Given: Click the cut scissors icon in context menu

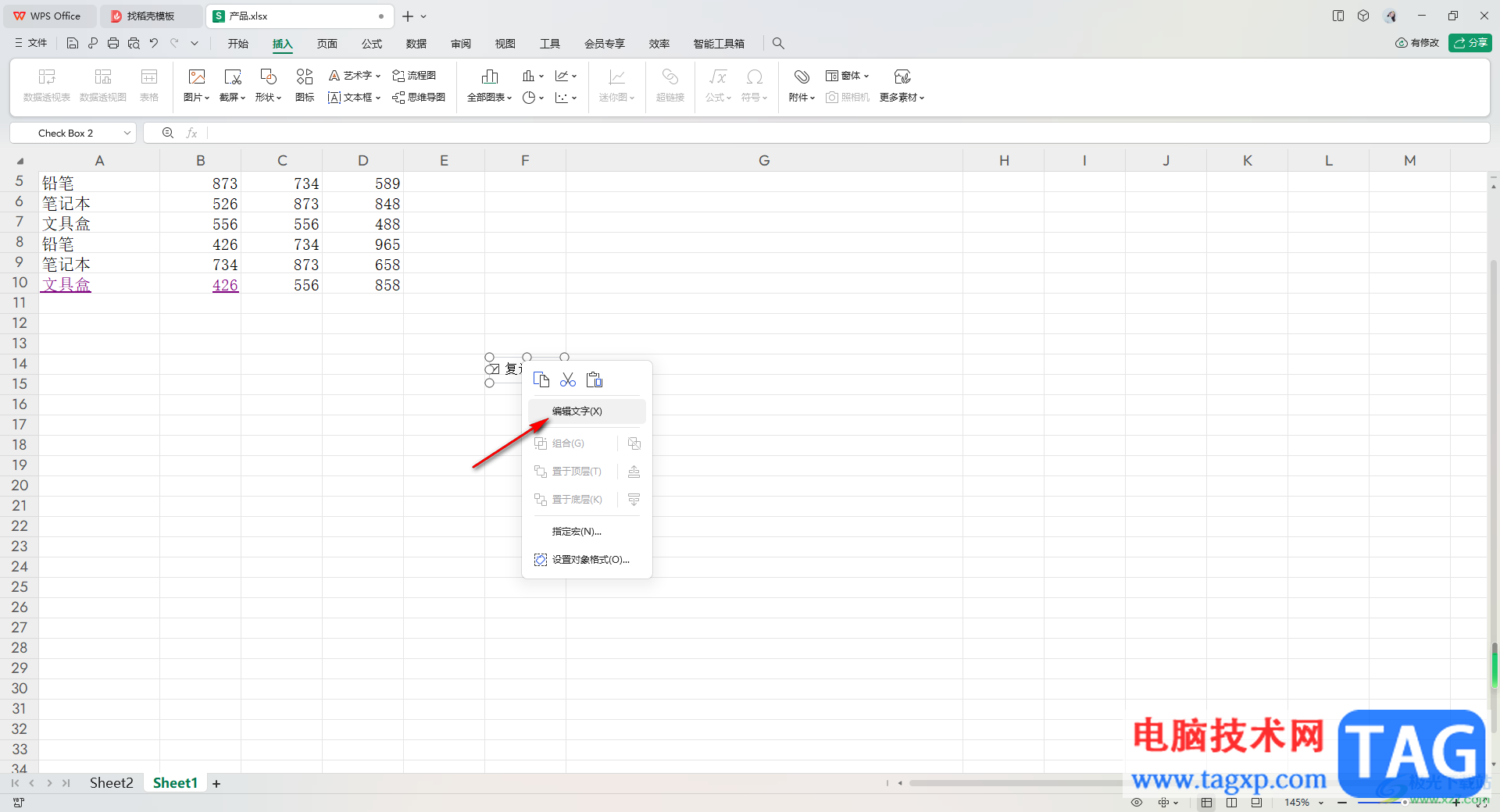Looking at the screenshot, I should click(x=568, y=380).
